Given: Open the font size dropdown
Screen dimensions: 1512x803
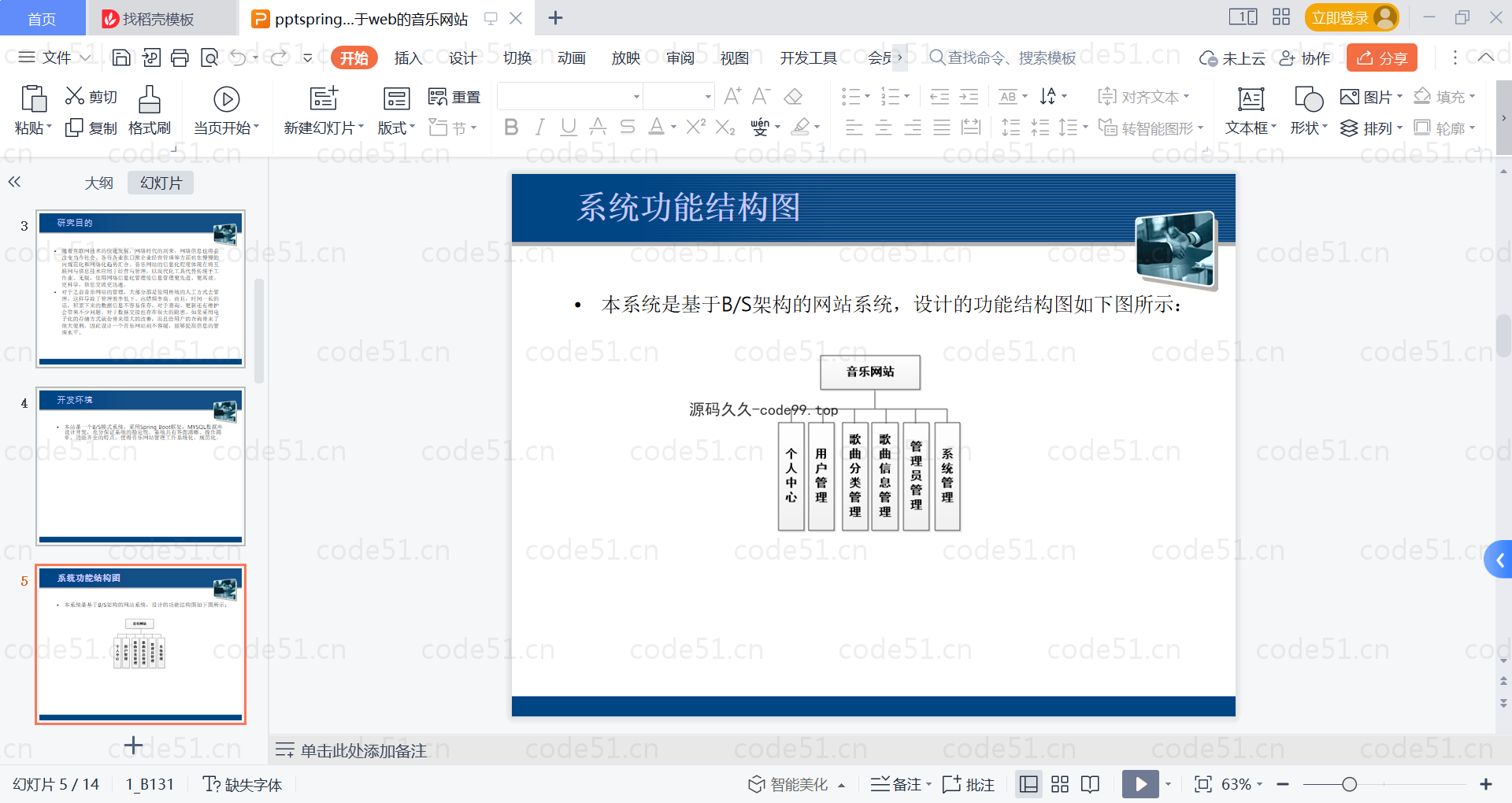Looking at the screenshot, I should [708, 97].
